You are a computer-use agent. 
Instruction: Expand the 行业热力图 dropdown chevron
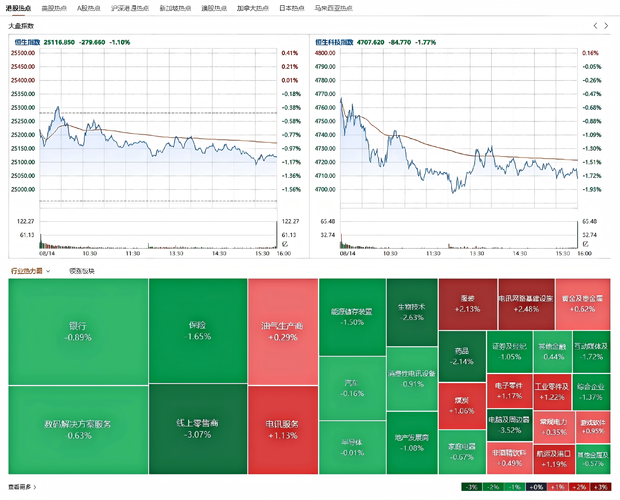point(48,271)
